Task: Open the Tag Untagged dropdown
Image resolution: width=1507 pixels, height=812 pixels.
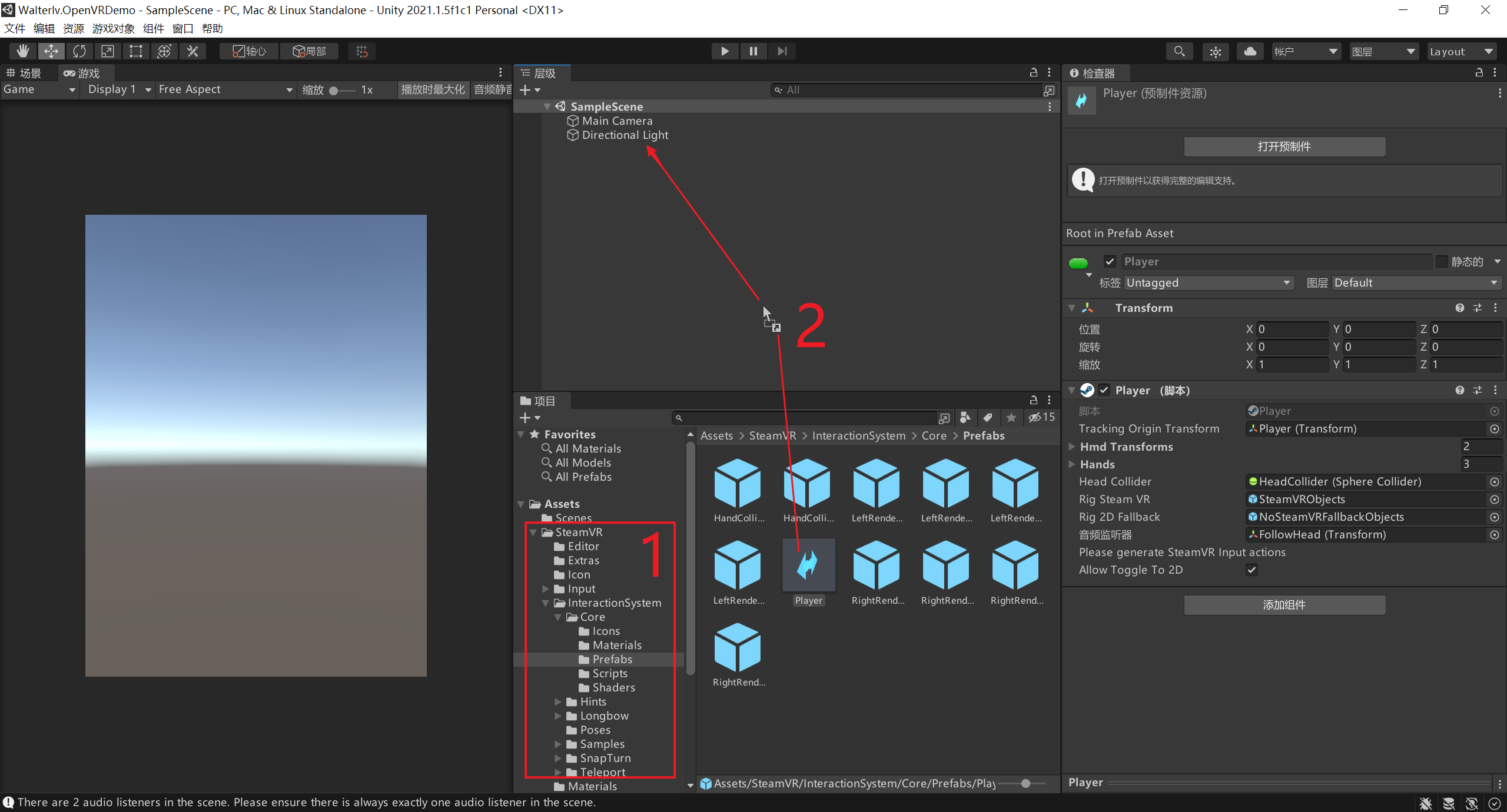Action: 1209,283
